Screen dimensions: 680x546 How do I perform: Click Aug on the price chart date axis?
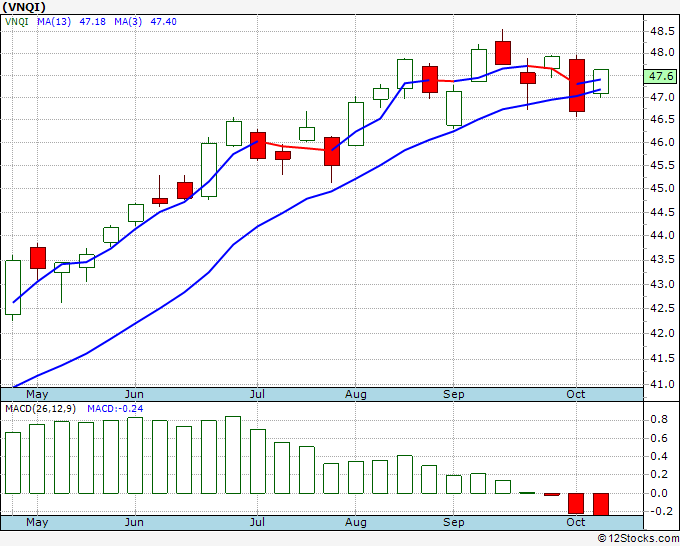[x=356, y=395]
